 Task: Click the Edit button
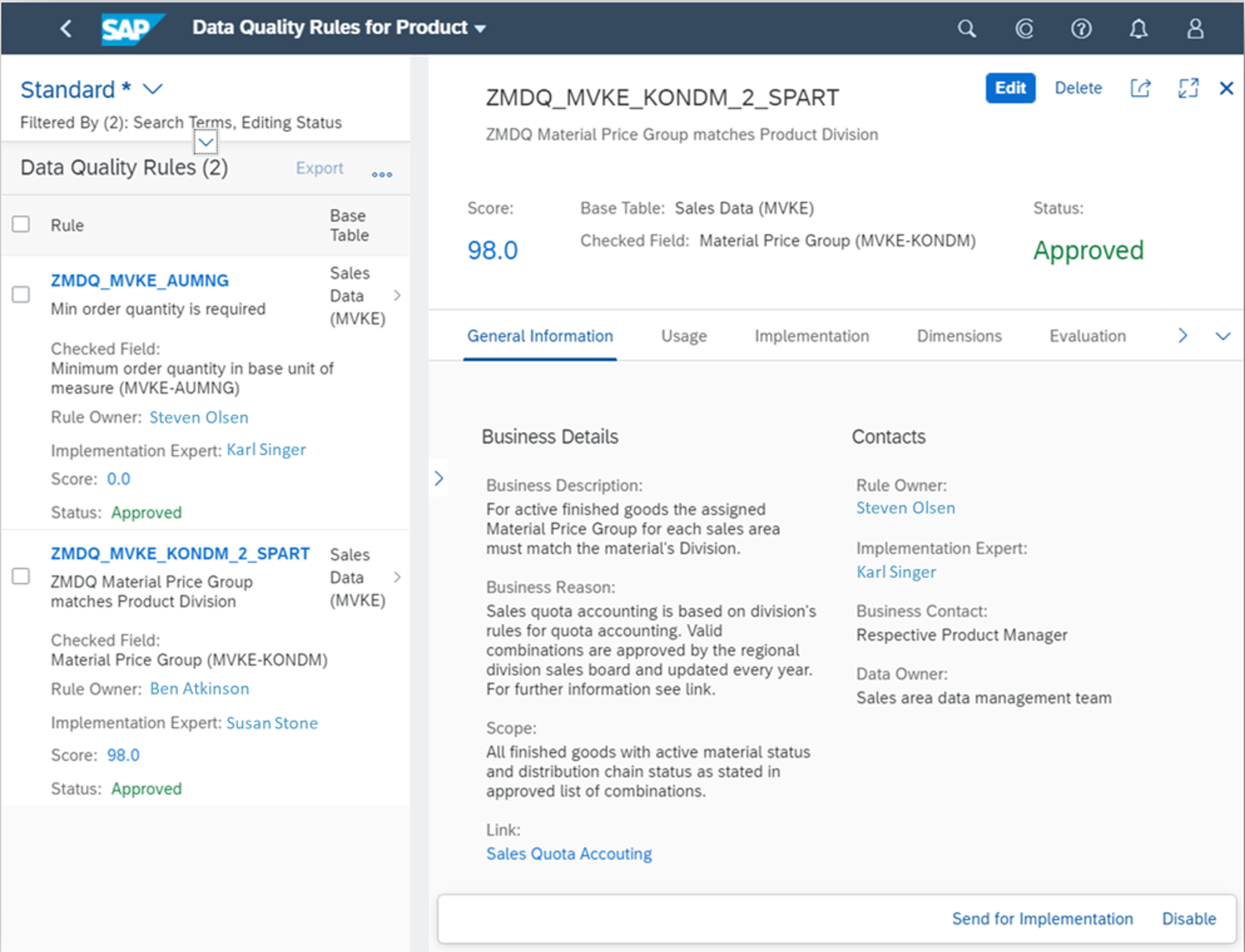coord(1010,88)
